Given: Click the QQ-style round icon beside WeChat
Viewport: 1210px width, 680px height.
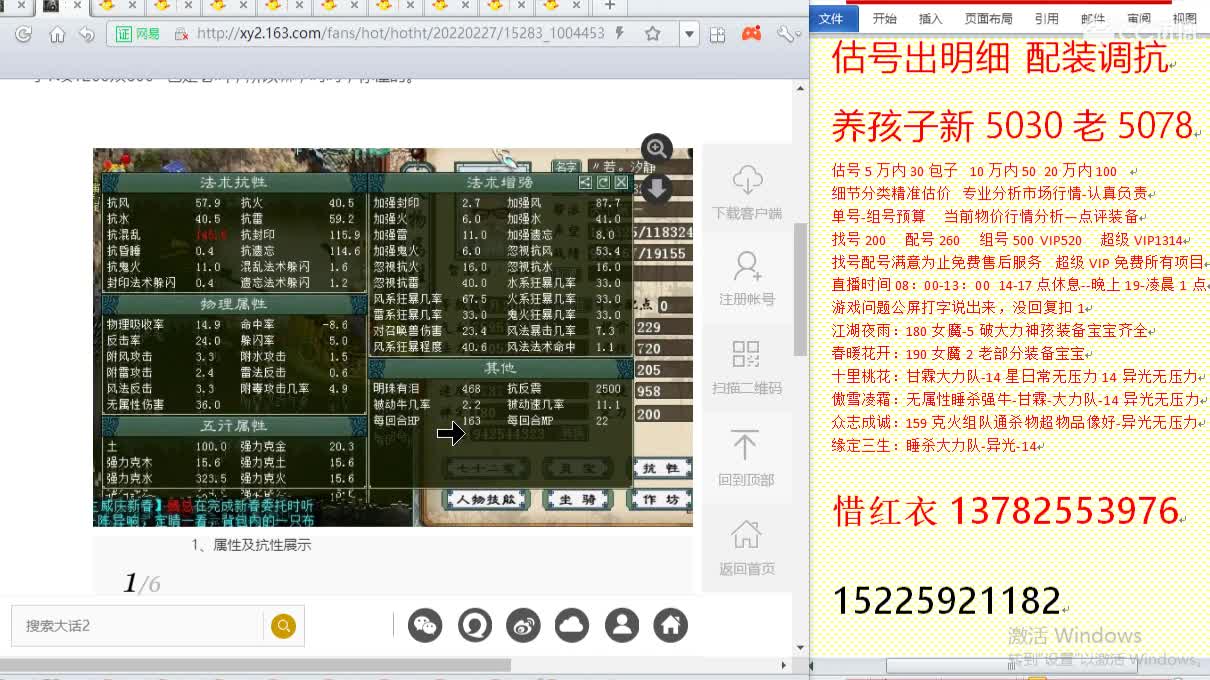Looking at the screenshot, I should [475, 626].
